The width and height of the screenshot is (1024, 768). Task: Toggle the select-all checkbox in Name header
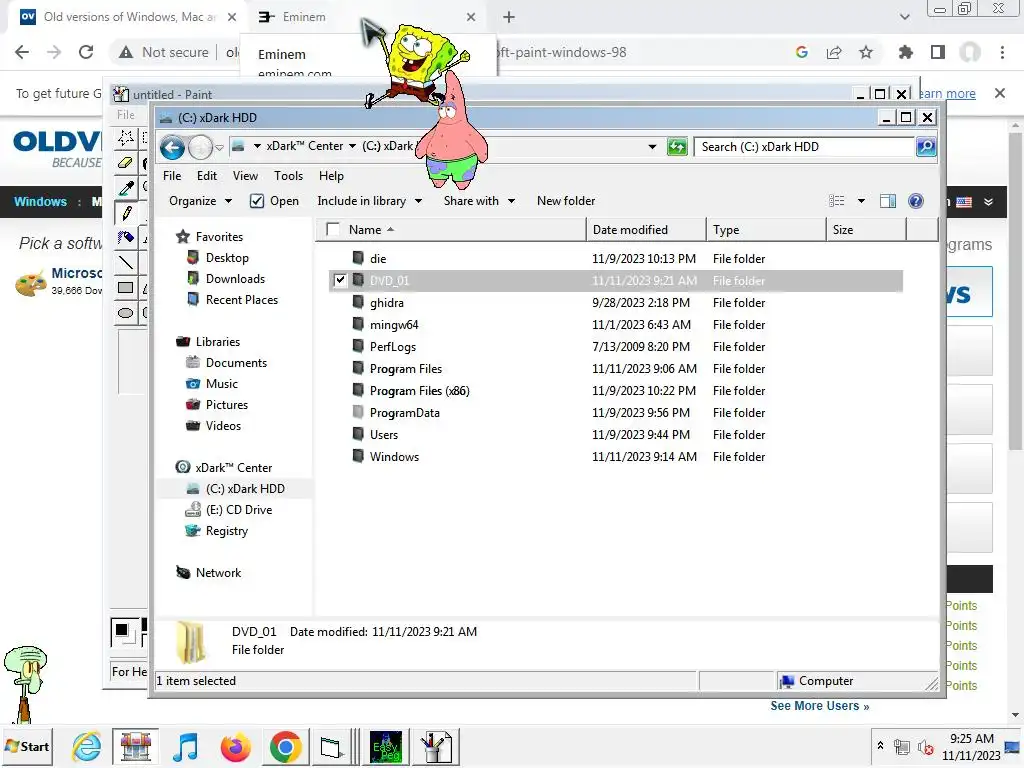(x=332, y=229)
